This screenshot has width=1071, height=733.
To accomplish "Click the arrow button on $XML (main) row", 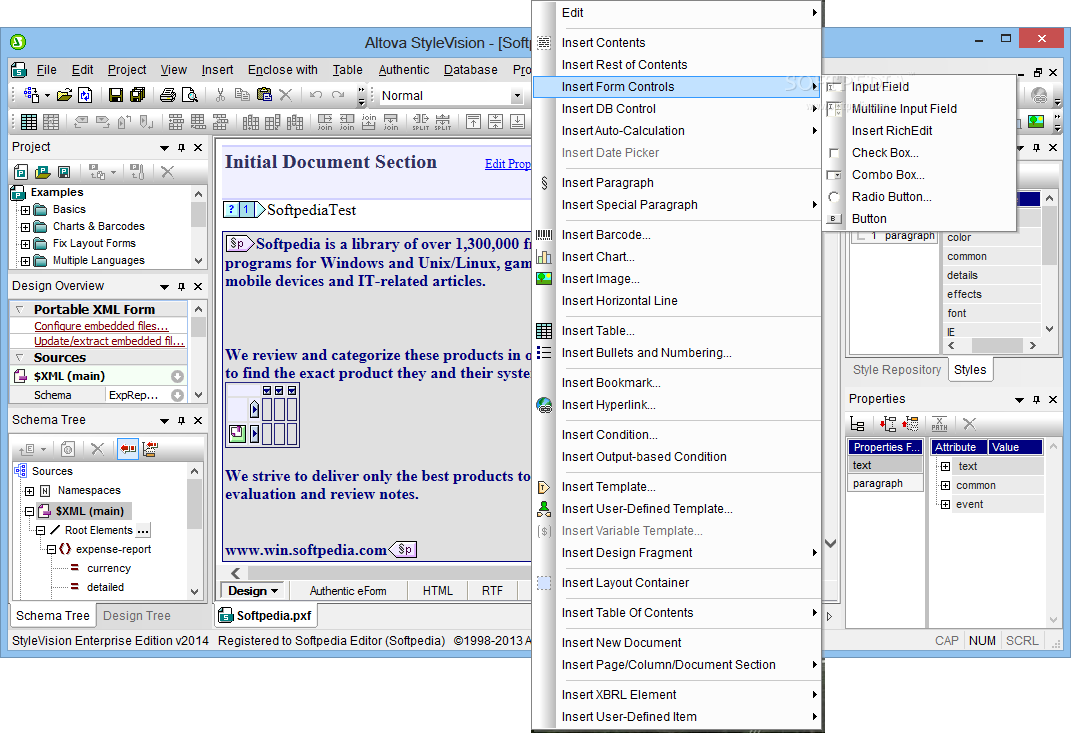I will 177,376.
